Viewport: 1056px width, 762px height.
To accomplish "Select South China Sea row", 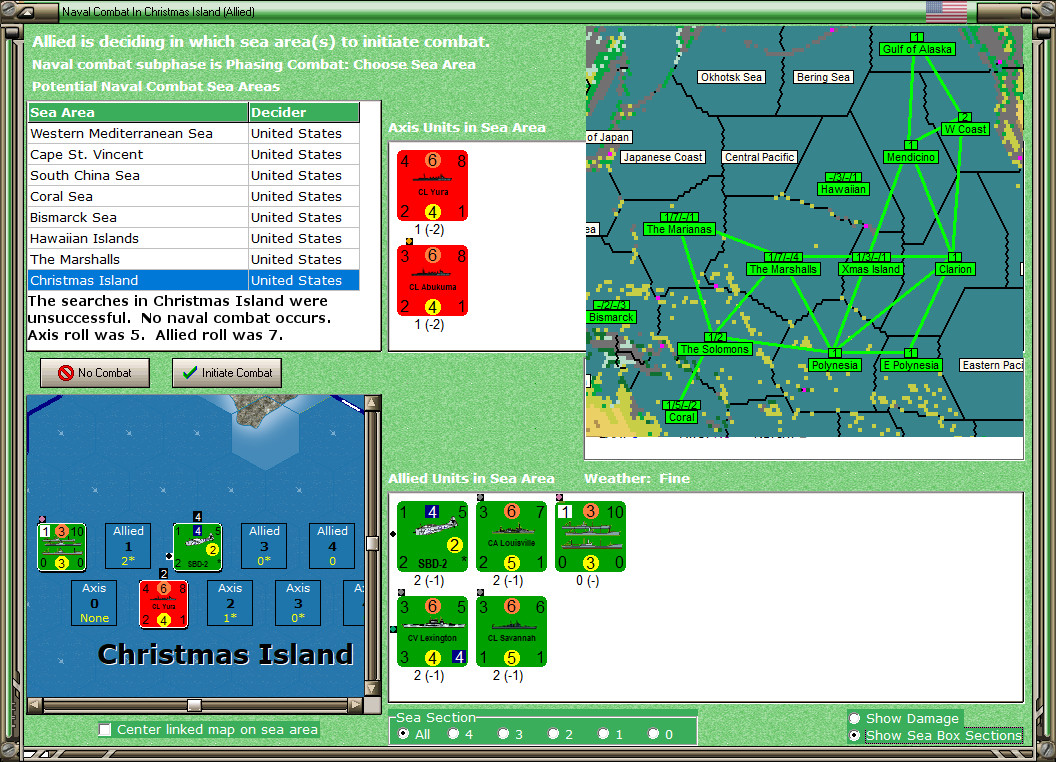I will click(194, 175).
